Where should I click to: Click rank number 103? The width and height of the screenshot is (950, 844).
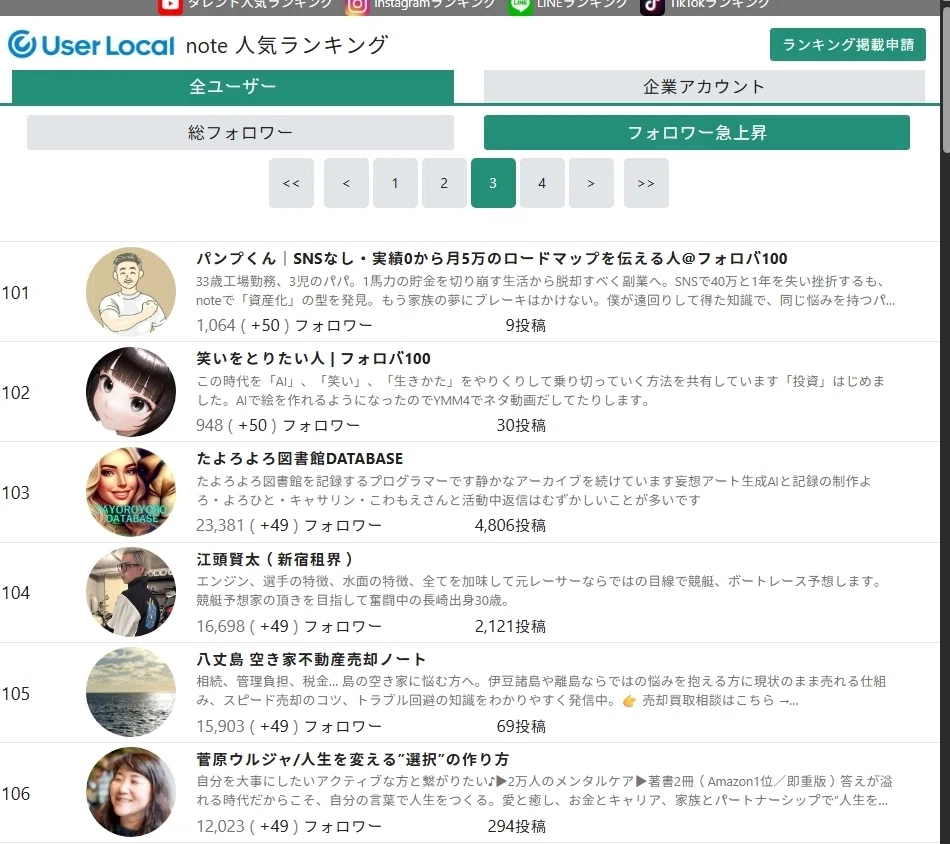[16, 493]
